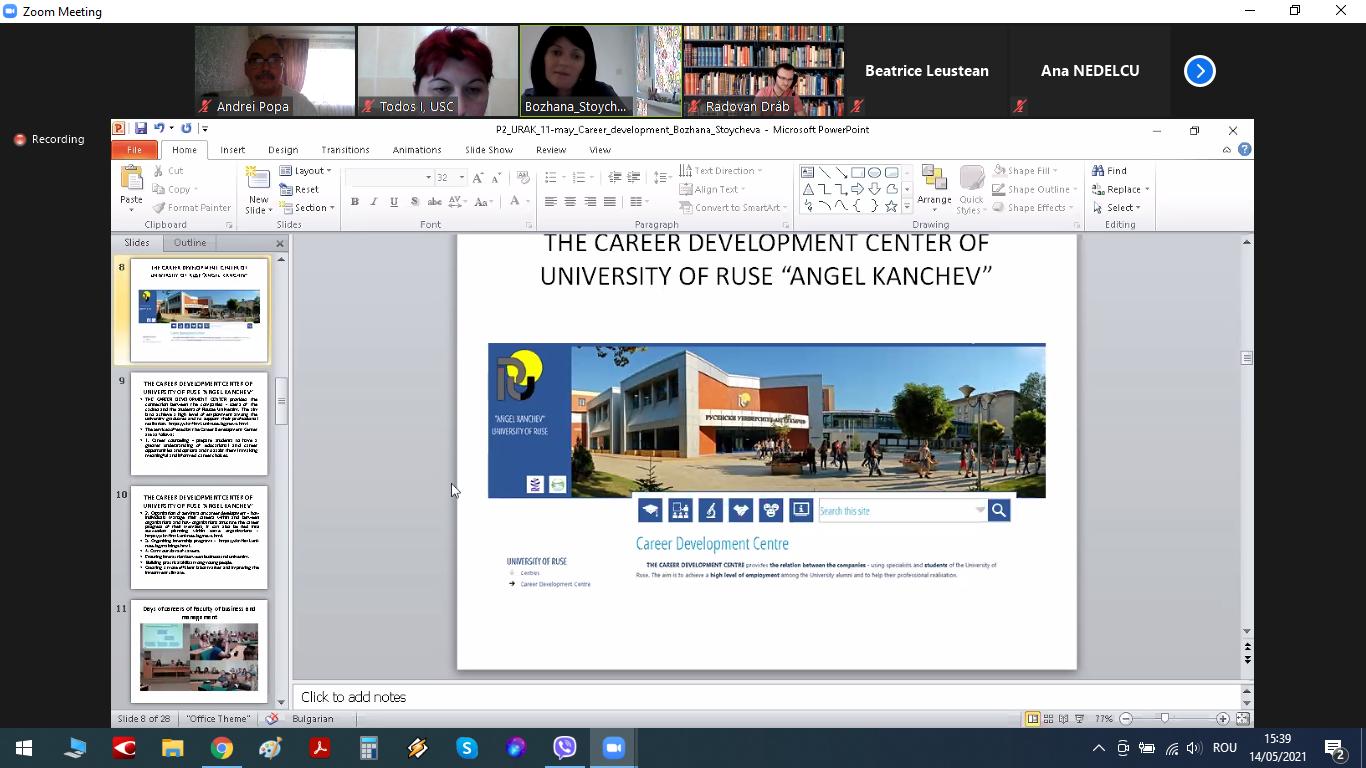Click Find with the binoculars icon
The image size is (1366, 768).
click(1109, 170)
